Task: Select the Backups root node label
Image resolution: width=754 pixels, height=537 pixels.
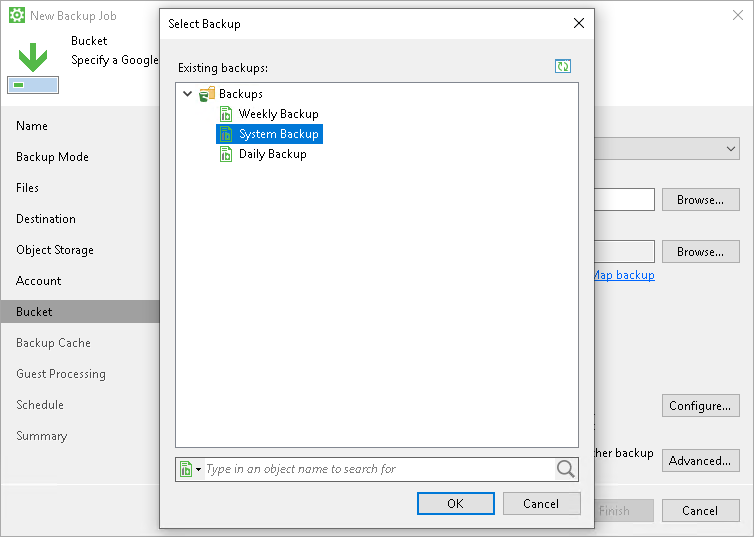Action: click(x=241, y=94)
